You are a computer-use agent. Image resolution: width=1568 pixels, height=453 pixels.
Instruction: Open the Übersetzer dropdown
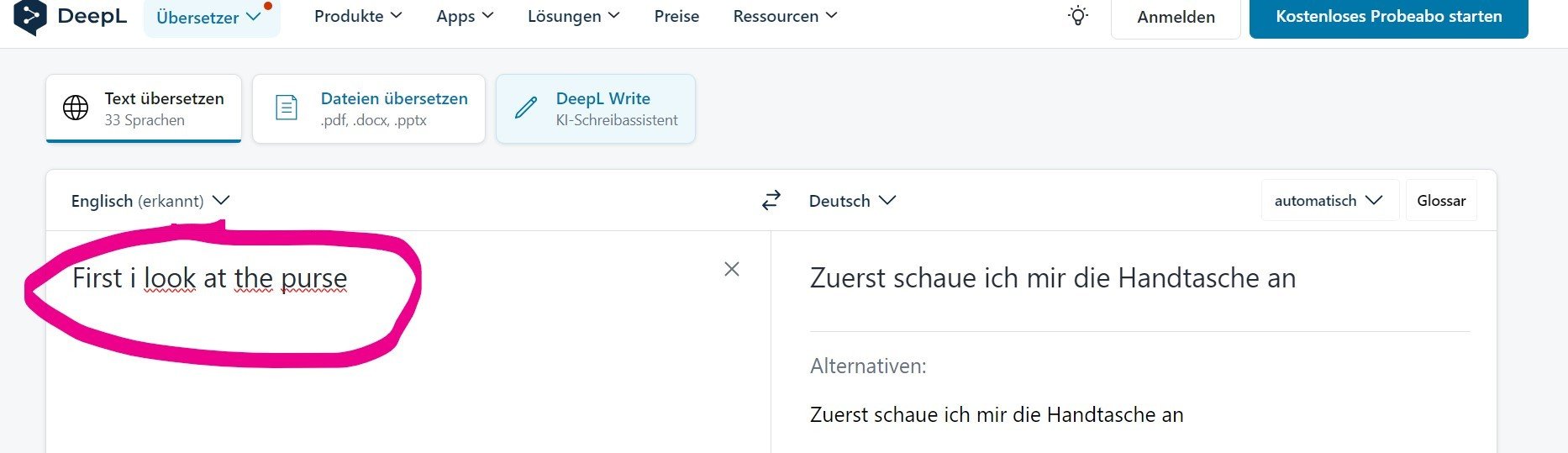pos(210,18)
